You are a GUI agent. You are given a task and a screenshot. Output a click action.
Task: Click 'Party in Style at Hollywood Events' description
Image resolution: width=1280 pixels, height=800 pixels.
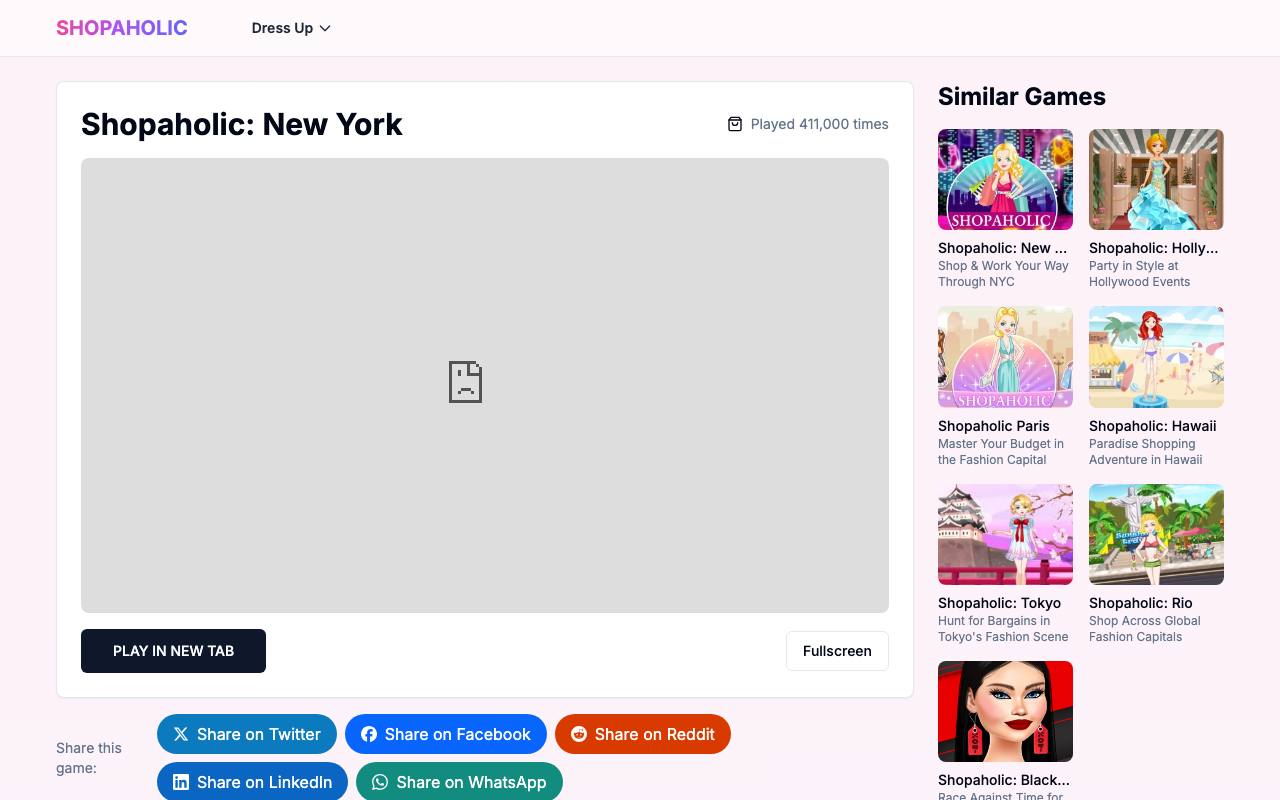(1140, 274)
